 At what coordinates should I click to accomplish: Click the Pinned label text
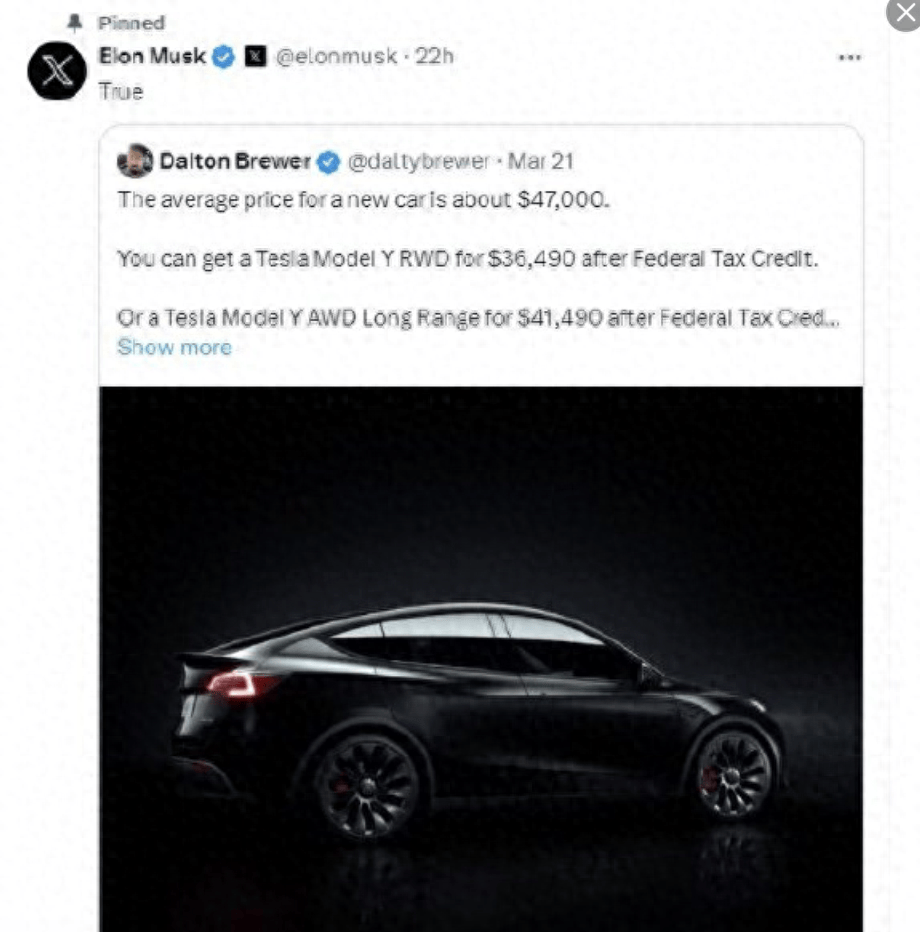[131, 23]
